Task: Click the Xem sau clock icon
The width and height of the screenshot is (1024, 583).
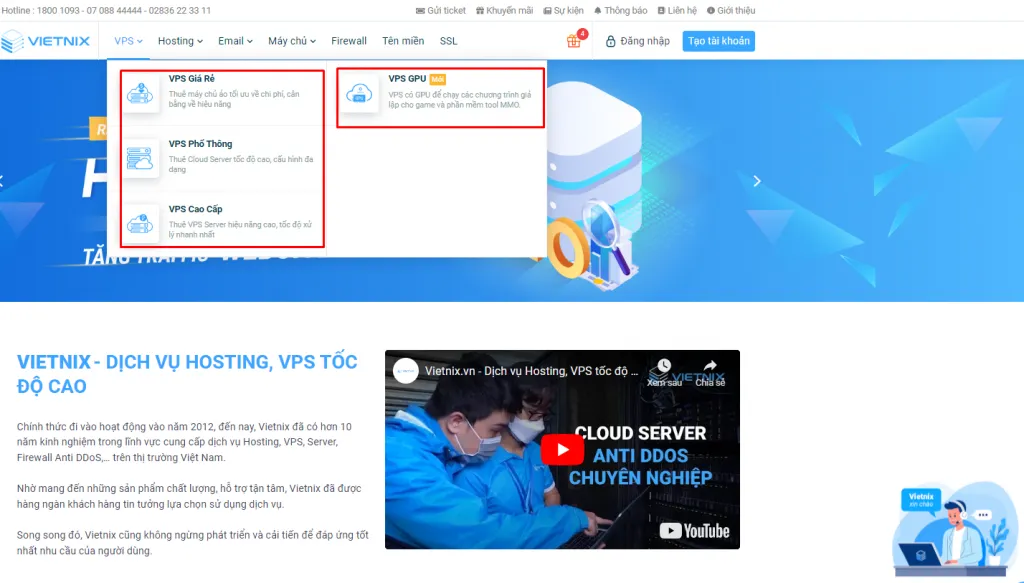Action: point(664,366)
